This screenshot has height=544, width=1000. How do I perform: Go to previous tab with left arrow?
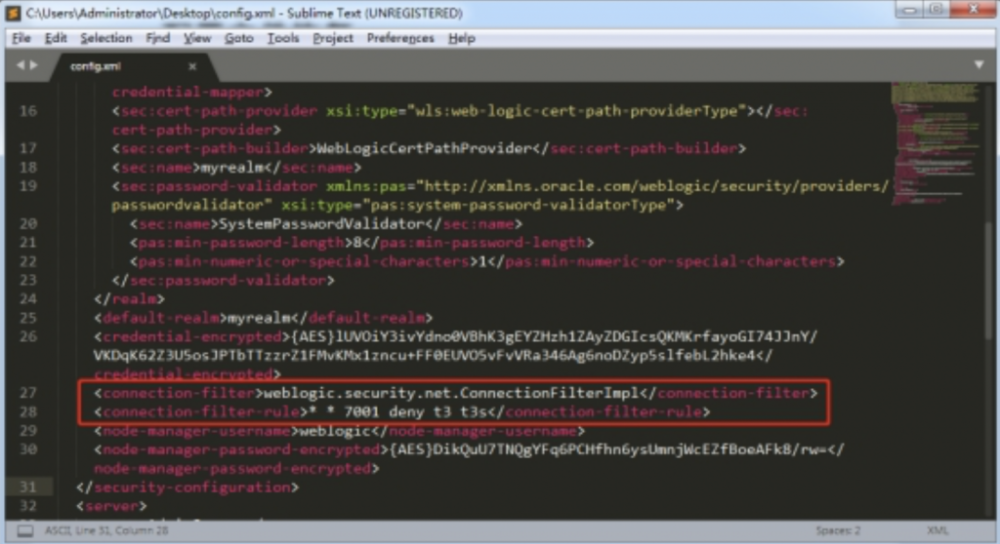tap(20, 65)
